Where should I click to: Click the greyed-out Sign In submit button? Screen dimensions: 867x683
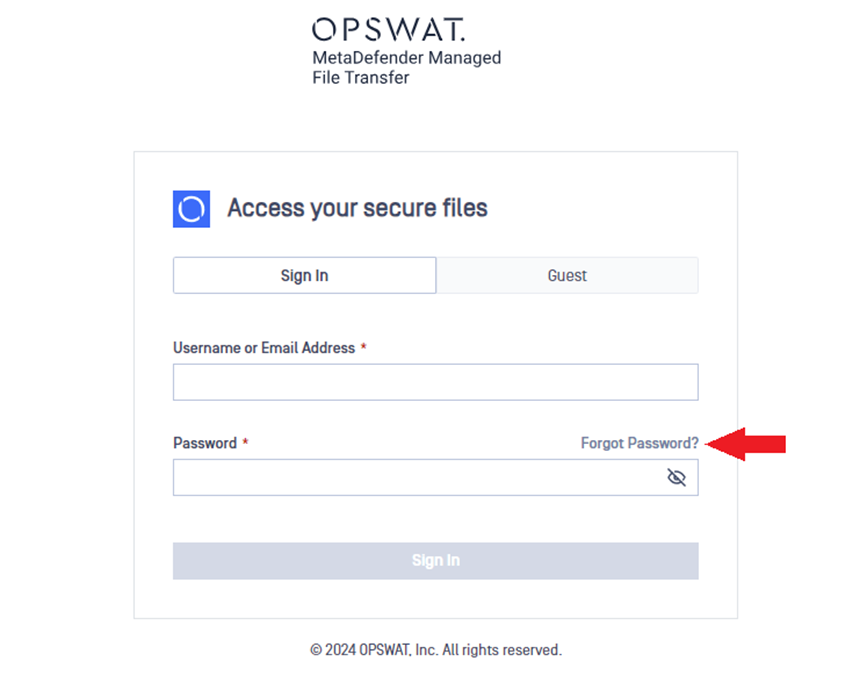point(436,561)
